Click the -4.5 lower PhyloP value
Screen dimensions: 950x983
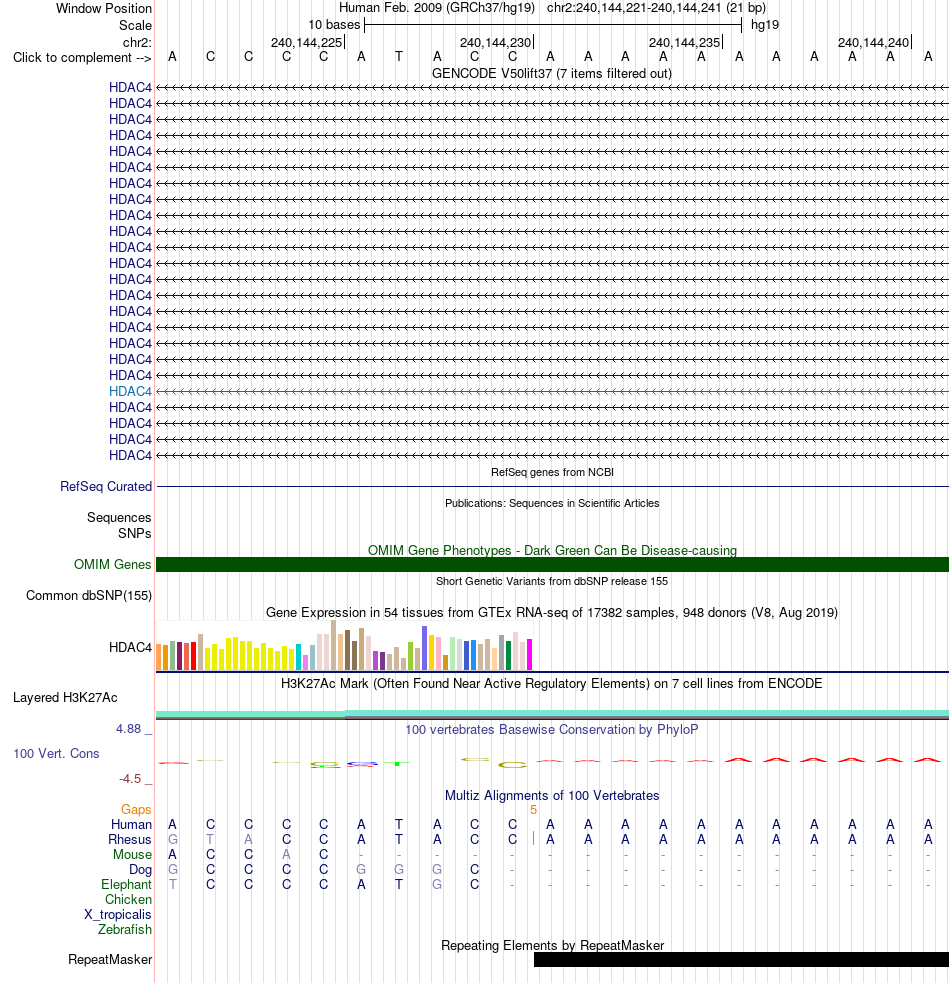(x=130, y=779)
